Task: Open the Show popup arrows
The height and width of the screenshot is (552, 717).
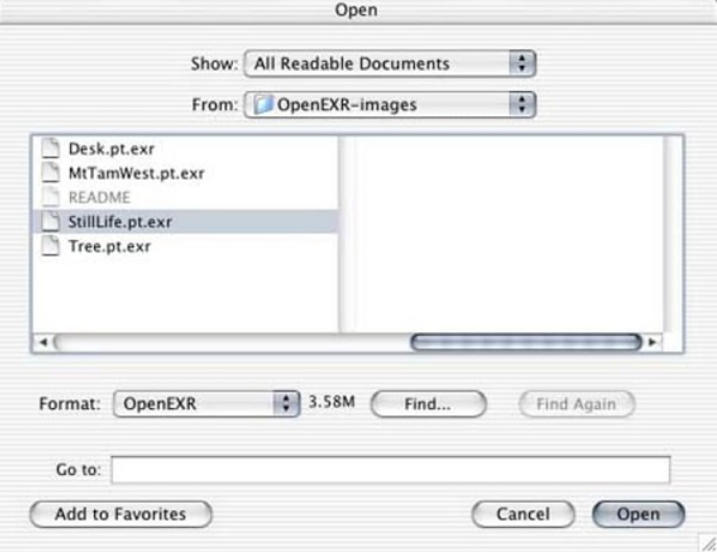Action: (x=522, y=63)
